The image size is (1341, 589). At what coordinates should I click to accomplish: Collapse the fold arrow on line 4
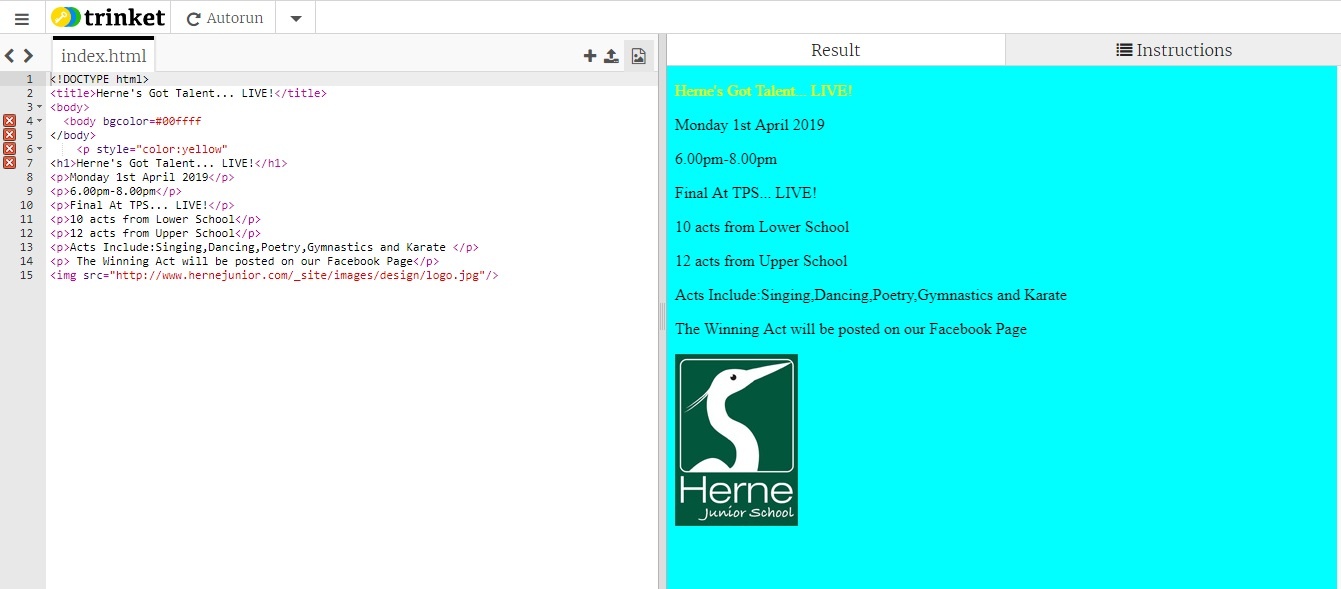point(40,121)
